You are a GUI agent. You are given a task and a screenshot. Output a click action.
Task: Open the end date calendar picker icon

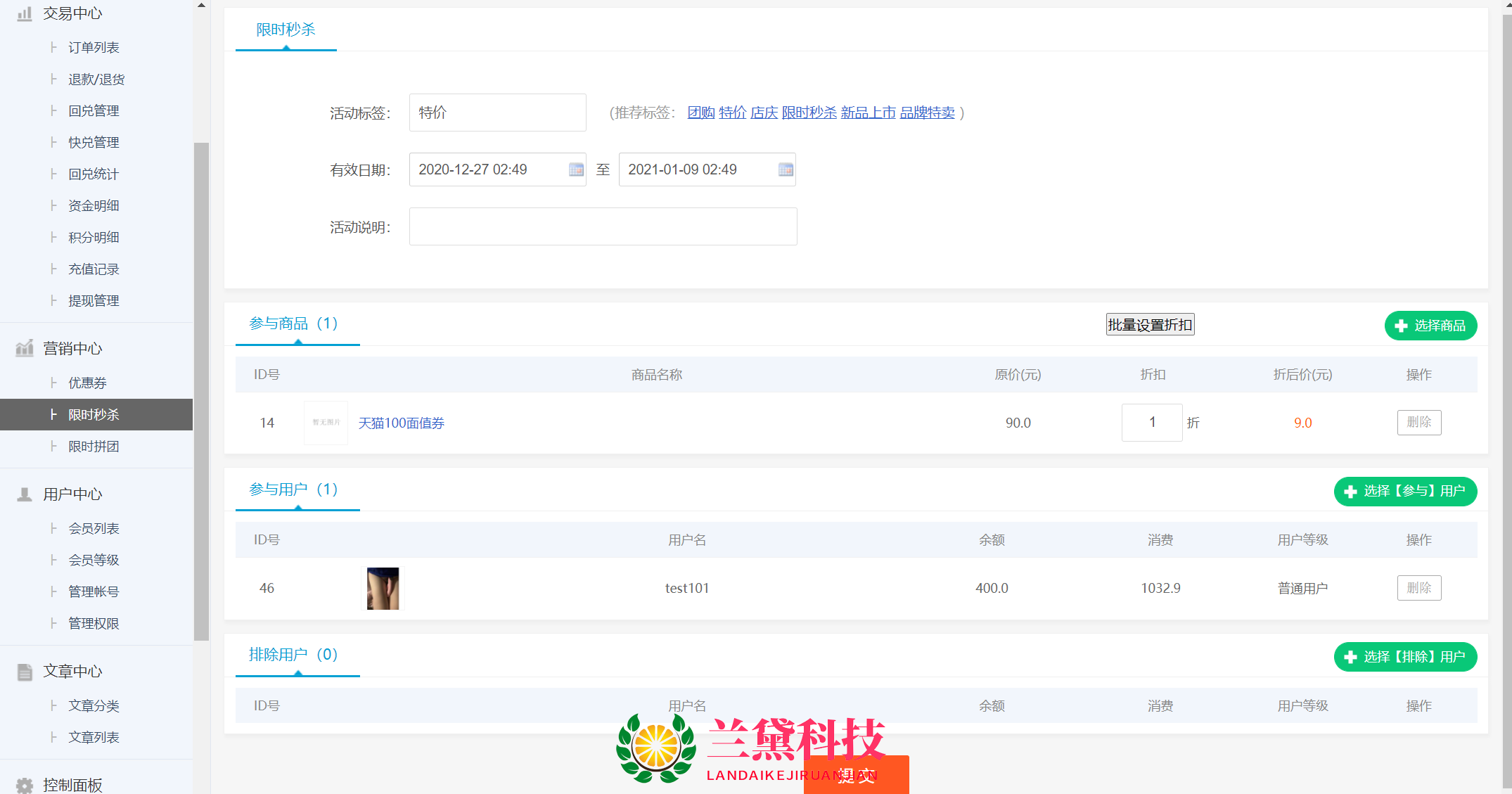point(786,169)
